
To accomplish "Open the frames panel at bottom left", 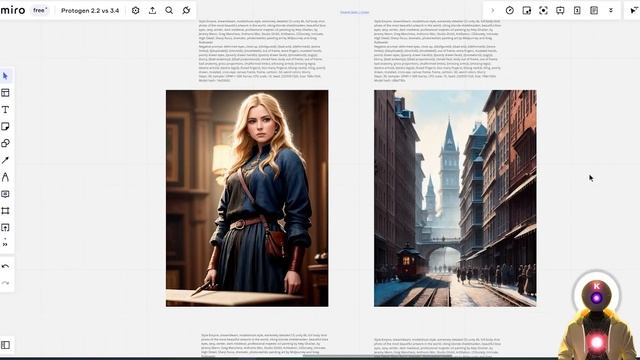I will tap(5, 345).
